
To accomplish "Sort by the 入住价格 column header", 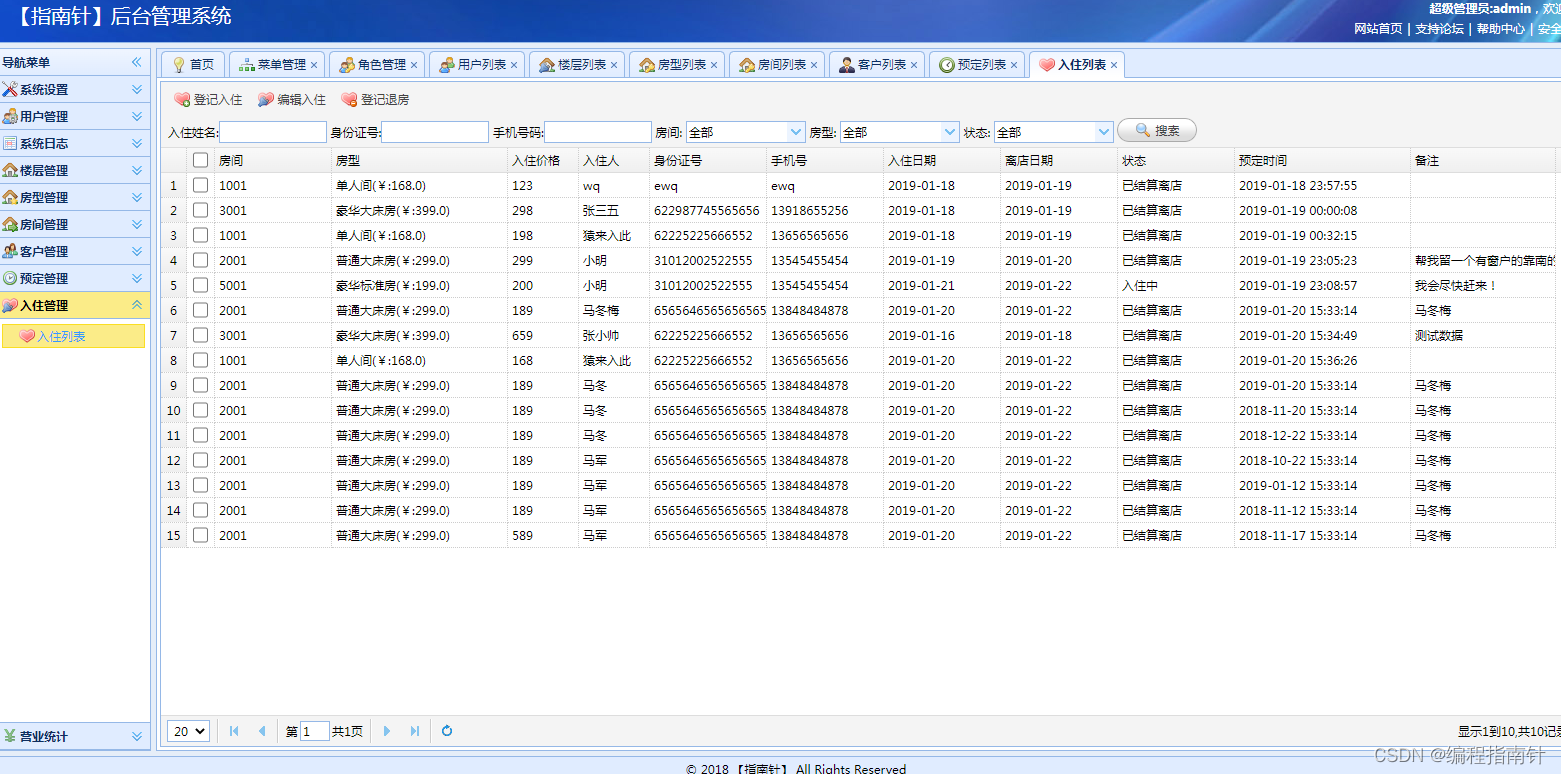I will 542,160.
